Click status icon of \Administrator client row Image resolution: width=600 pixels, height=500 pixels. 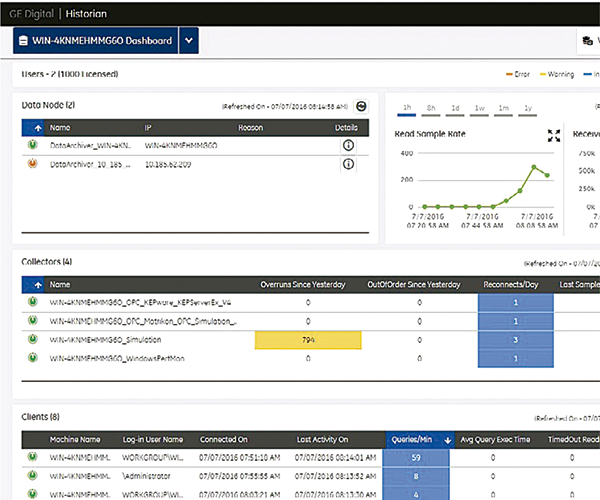click(33, 475)
